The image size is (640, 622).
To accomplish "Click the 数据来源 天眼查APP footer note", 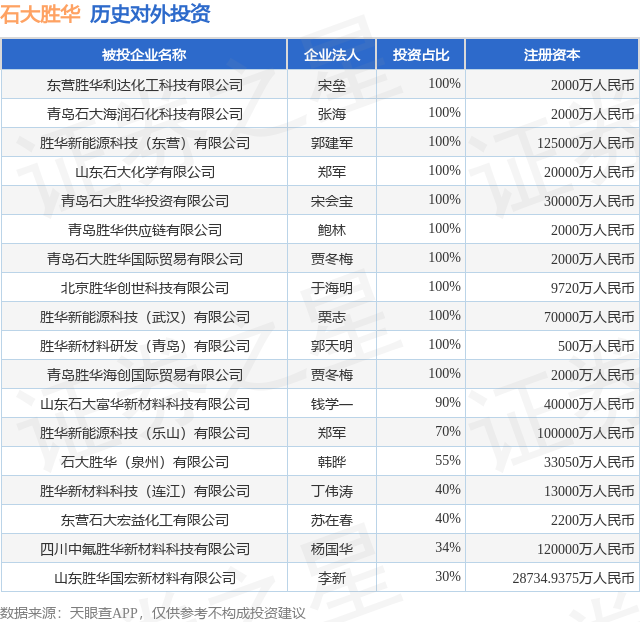I will (x=152, y=613).
